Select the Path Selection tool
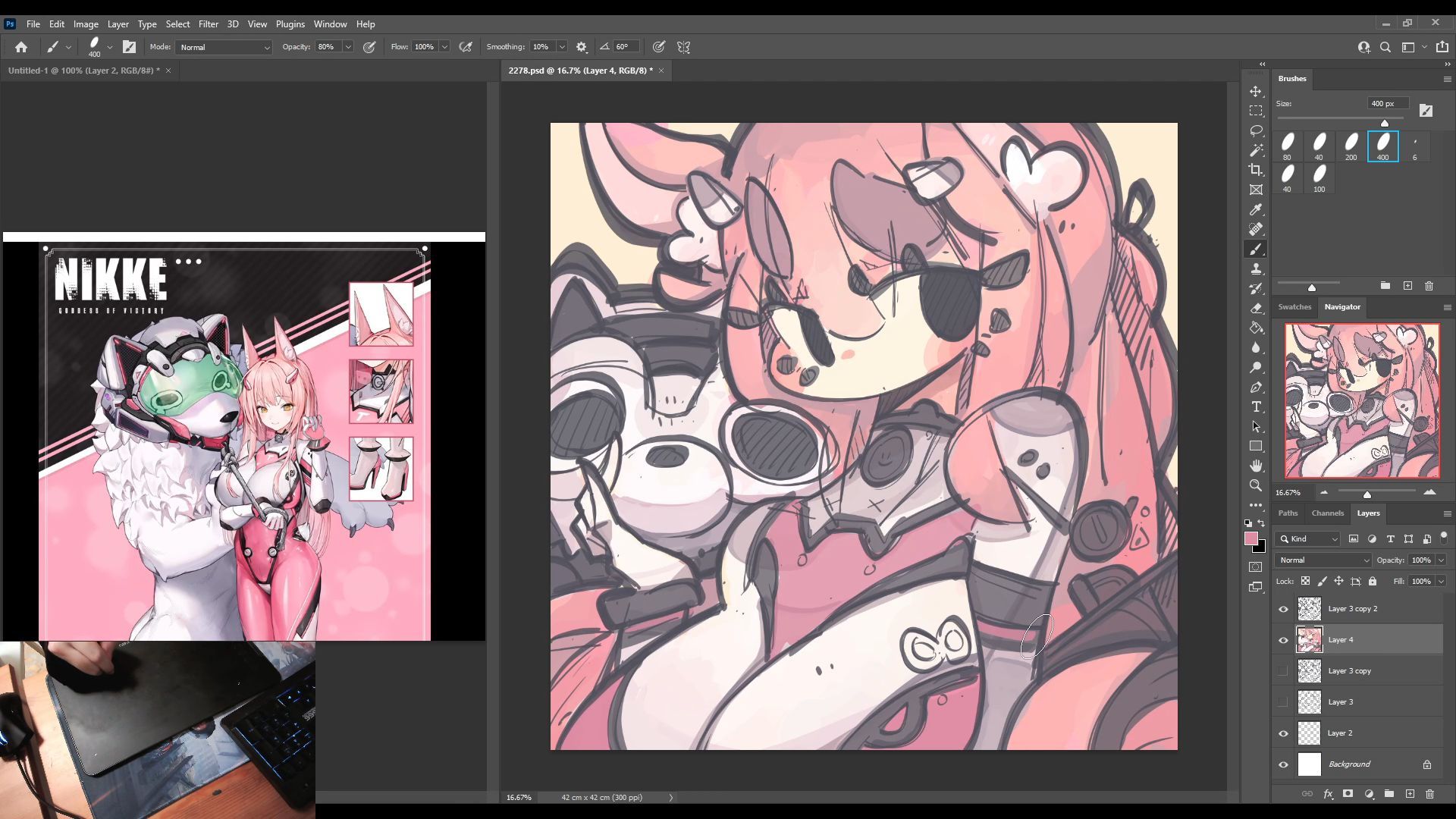 (x=1256, y=426)
